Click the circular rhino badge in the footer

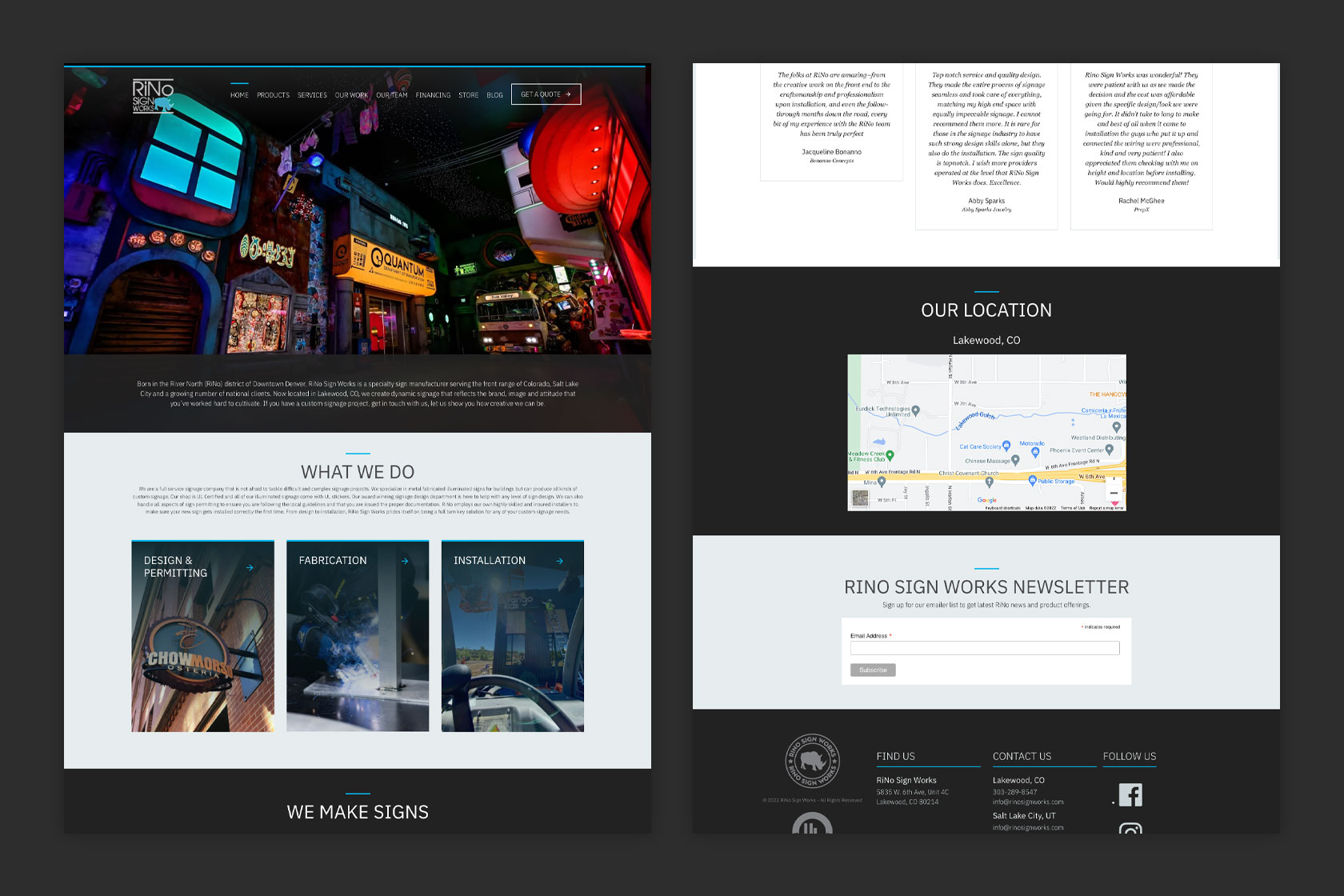pyautogui.click(x=812, y=761)
